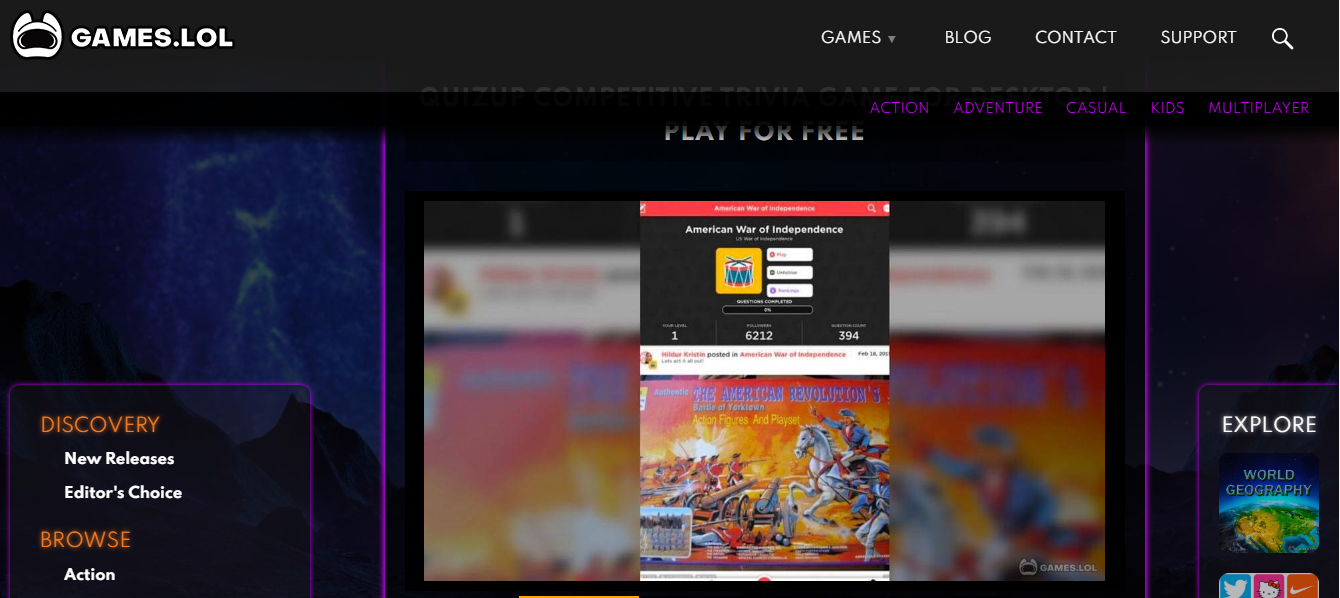Select the MULTIPLAYER category link

click(1258, 108)
